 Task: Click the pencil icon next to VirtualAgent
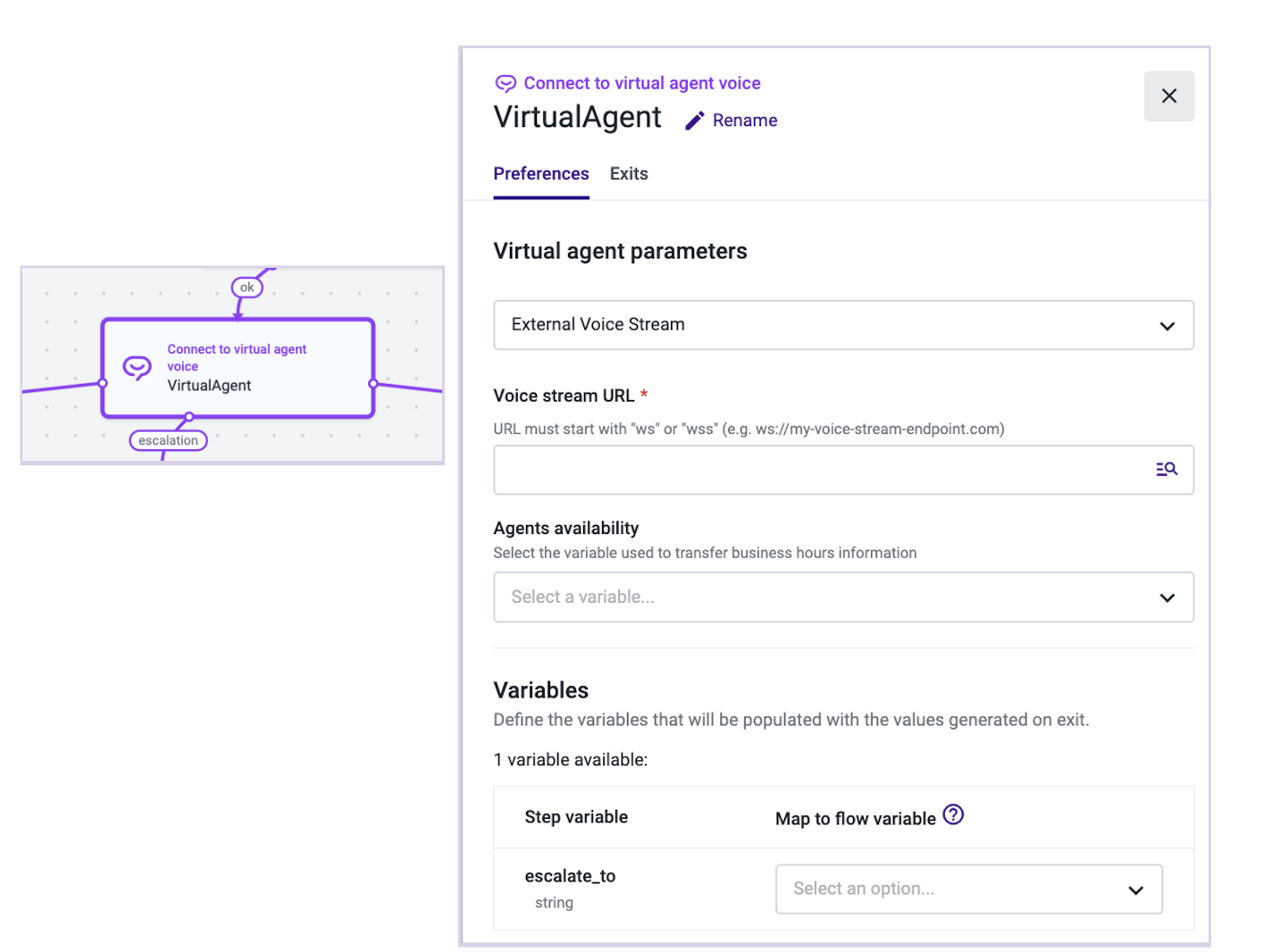click(x=695, y=120)
